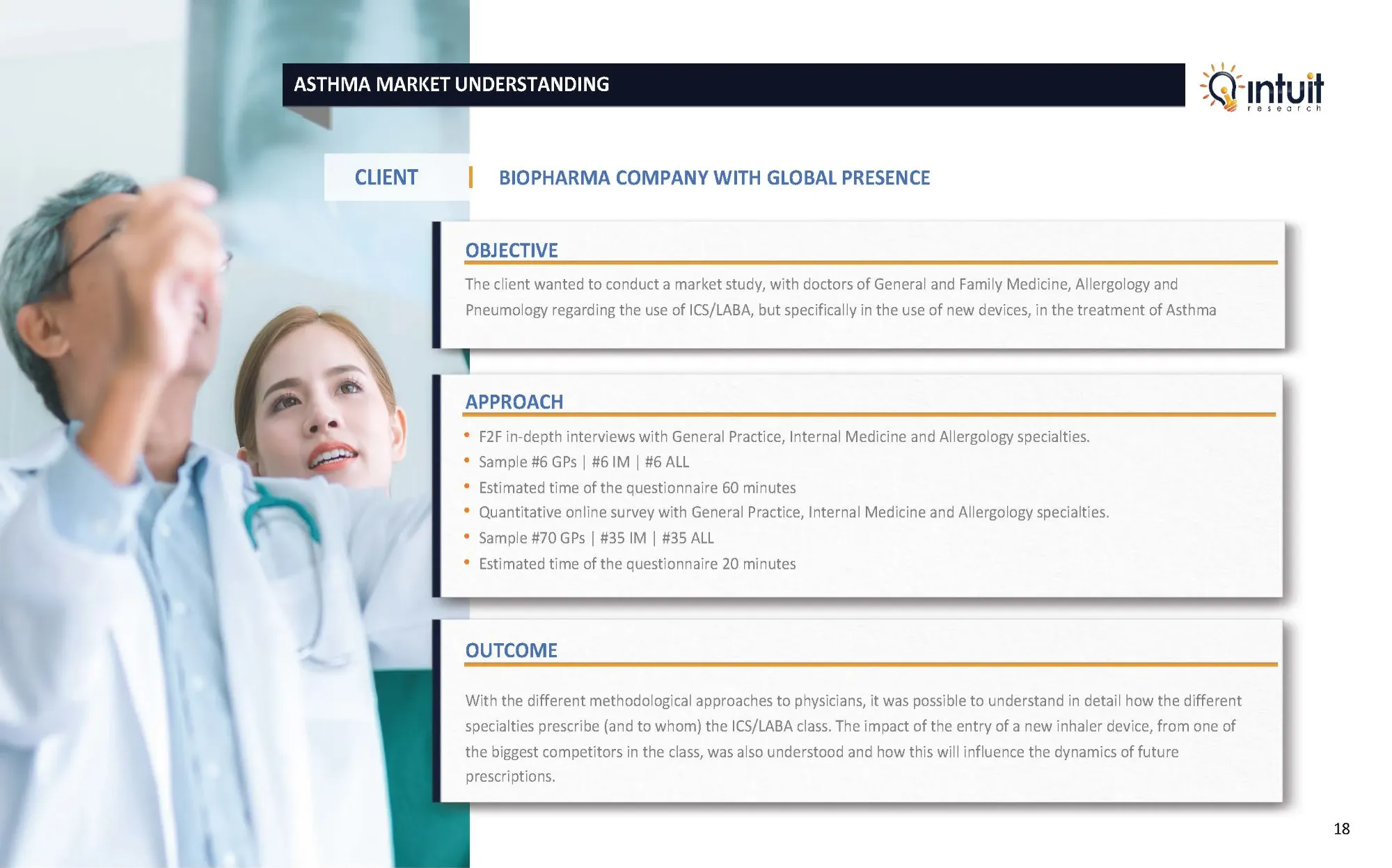Click the F2F in-depth interviews bullet
Screen dimensions: 1392x868
pyautogui.click(x=784, y=437)
